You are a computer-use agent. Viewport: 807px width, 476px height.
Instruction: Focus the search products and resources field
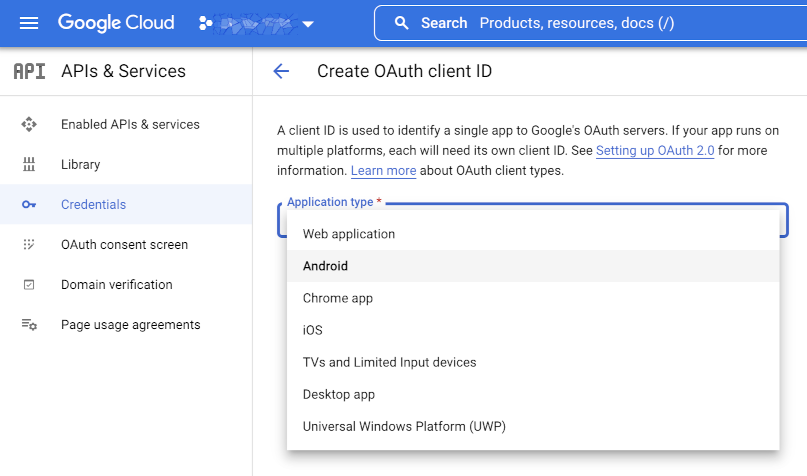[620, 23]
